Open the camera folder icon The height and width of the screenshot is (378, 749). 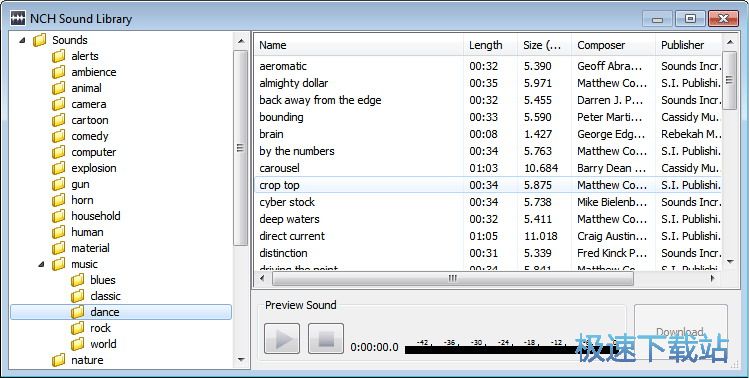pos(59,104)
